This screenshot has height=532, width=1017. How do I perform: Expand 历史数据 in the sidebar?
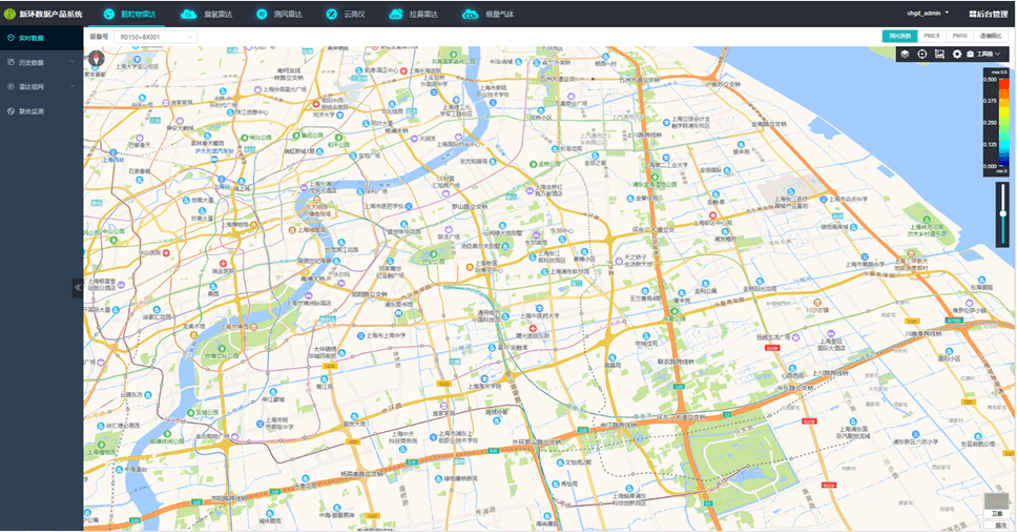coord(38,62)
